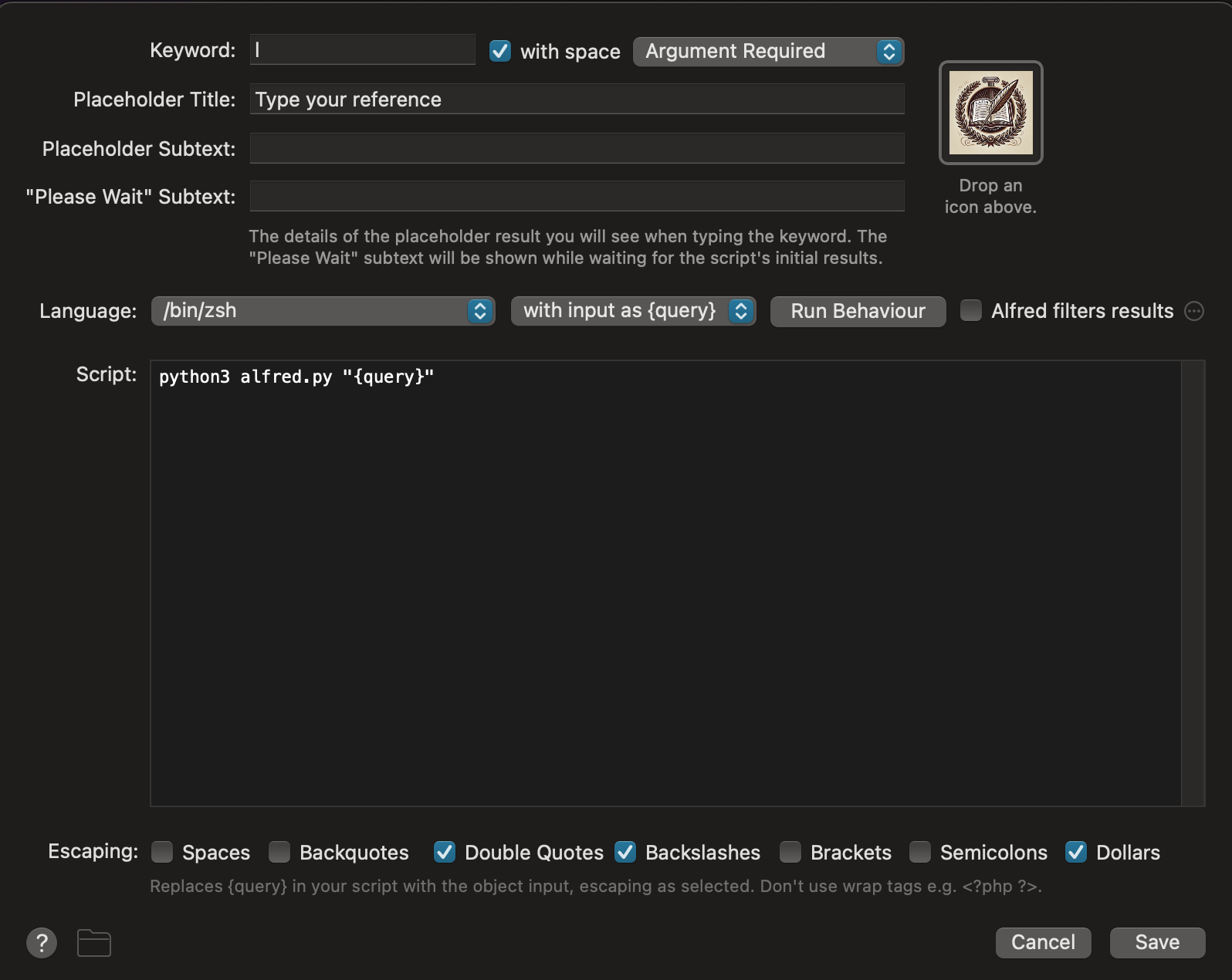This screenshot has width=1232, height=980.
Task: Click the Save button
Action: 1157,942
